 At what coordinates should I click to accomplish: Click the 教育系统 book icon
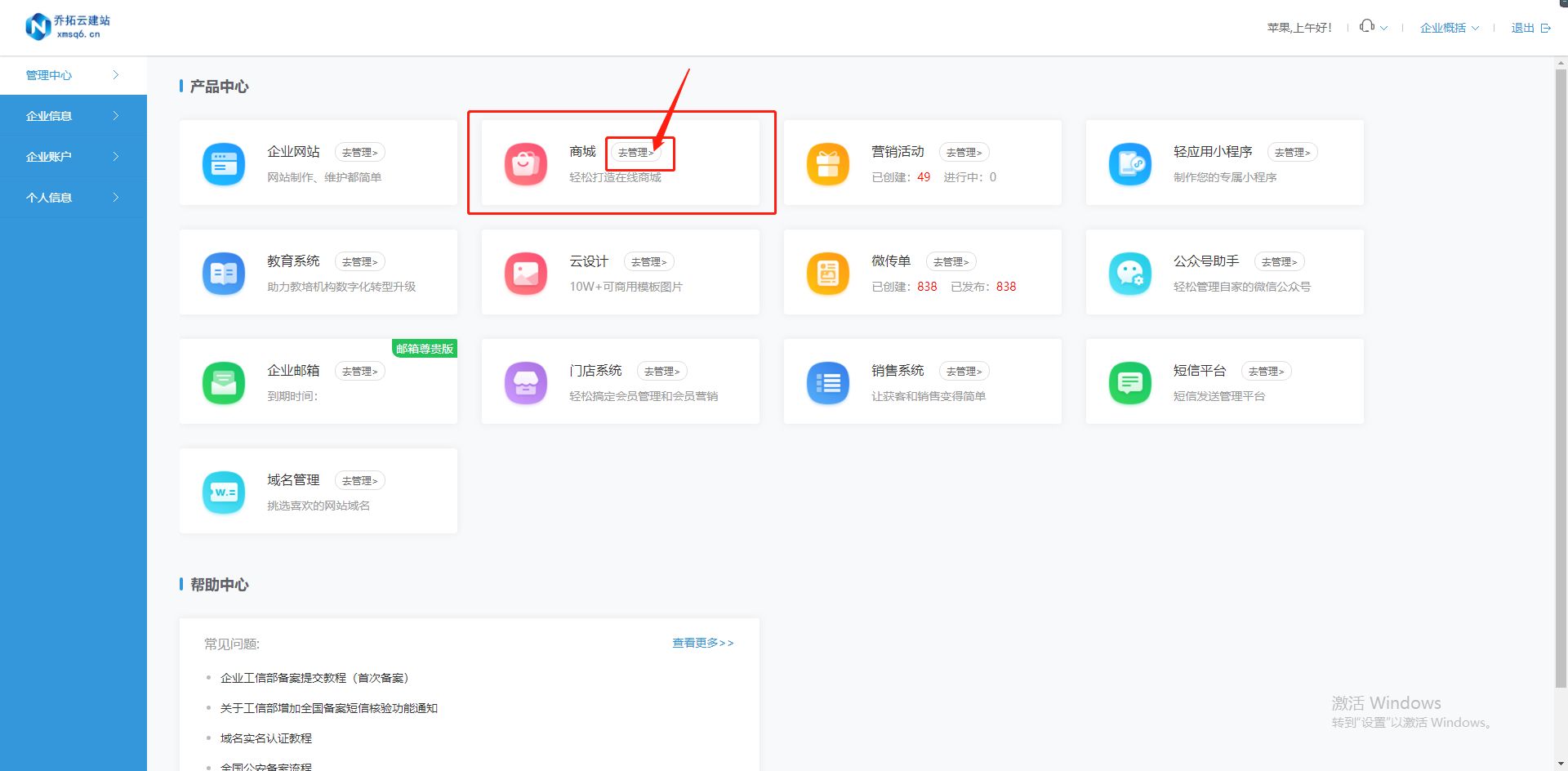pyautogui.click(x=224, y=274)
